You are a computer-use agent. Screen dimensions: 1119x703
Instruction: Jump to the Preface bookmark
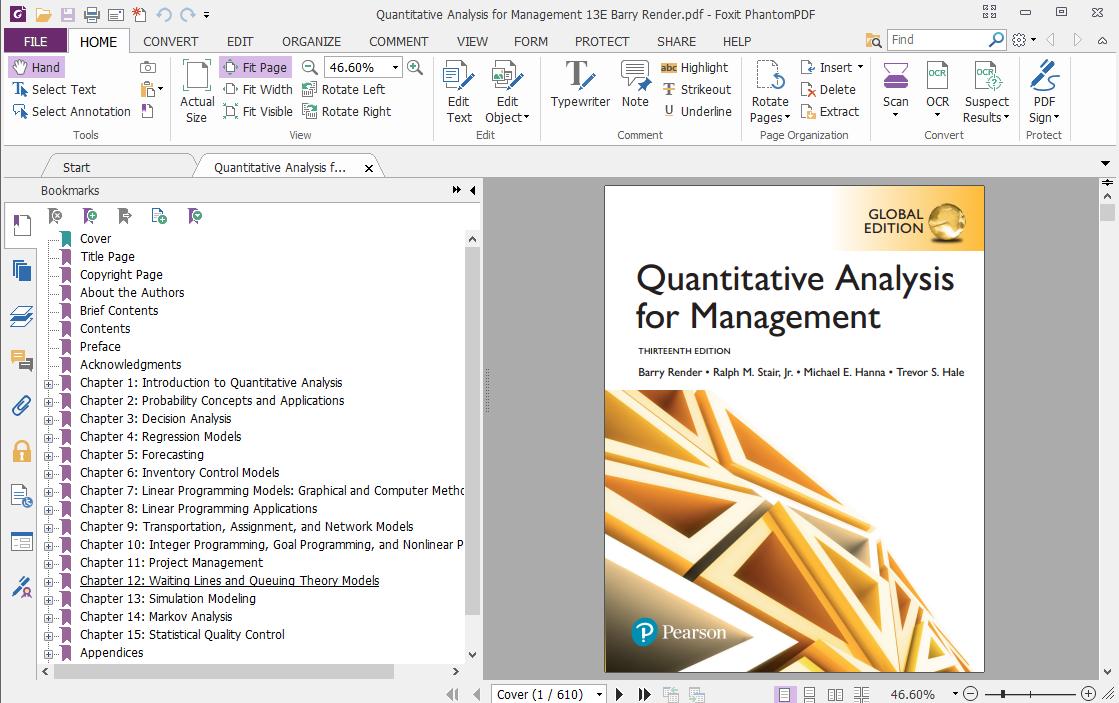pos(100,347)
